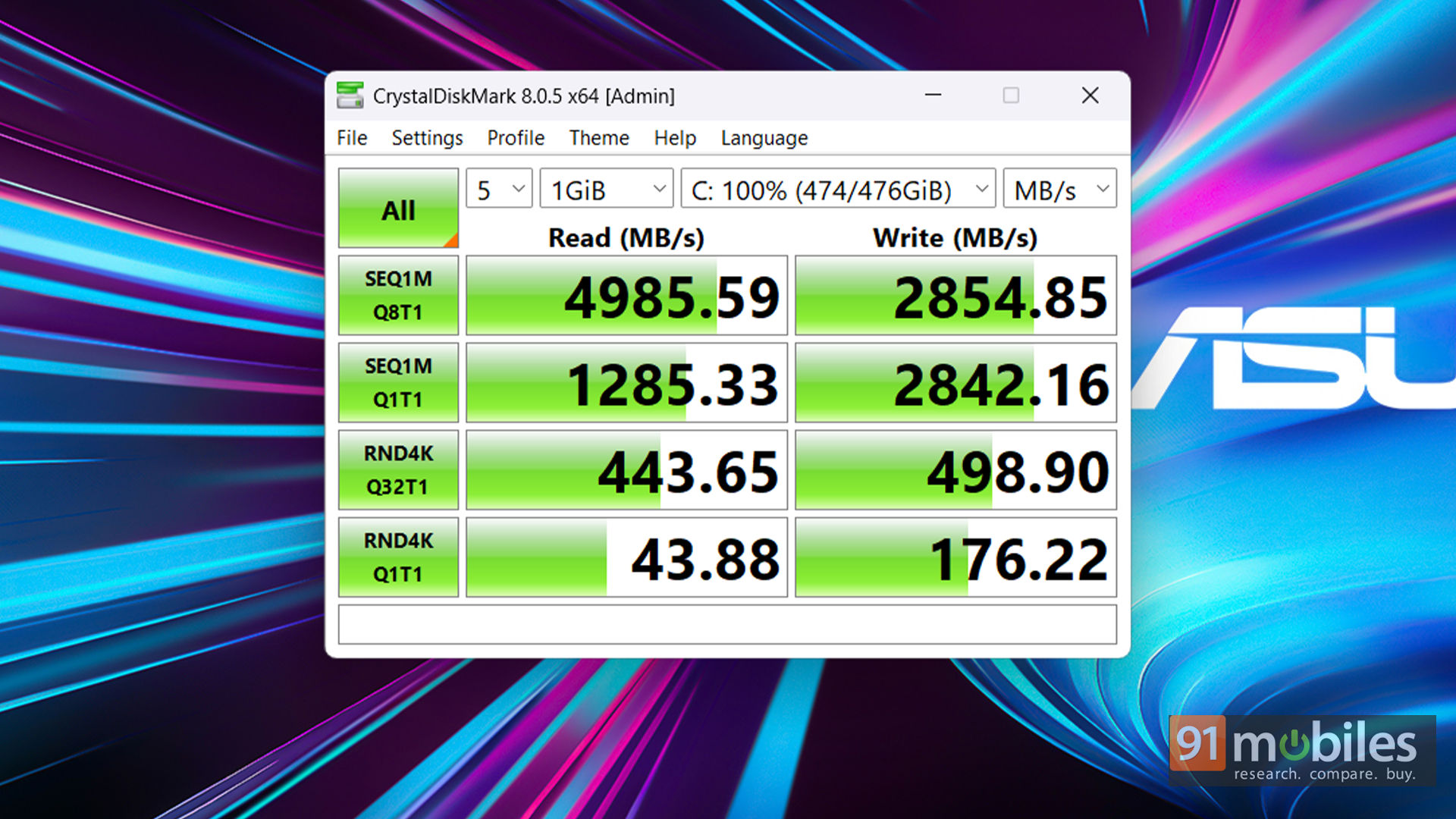Click the RND4K Q1T1 write value 176.22
The image size is (1456, 819).
955,557
